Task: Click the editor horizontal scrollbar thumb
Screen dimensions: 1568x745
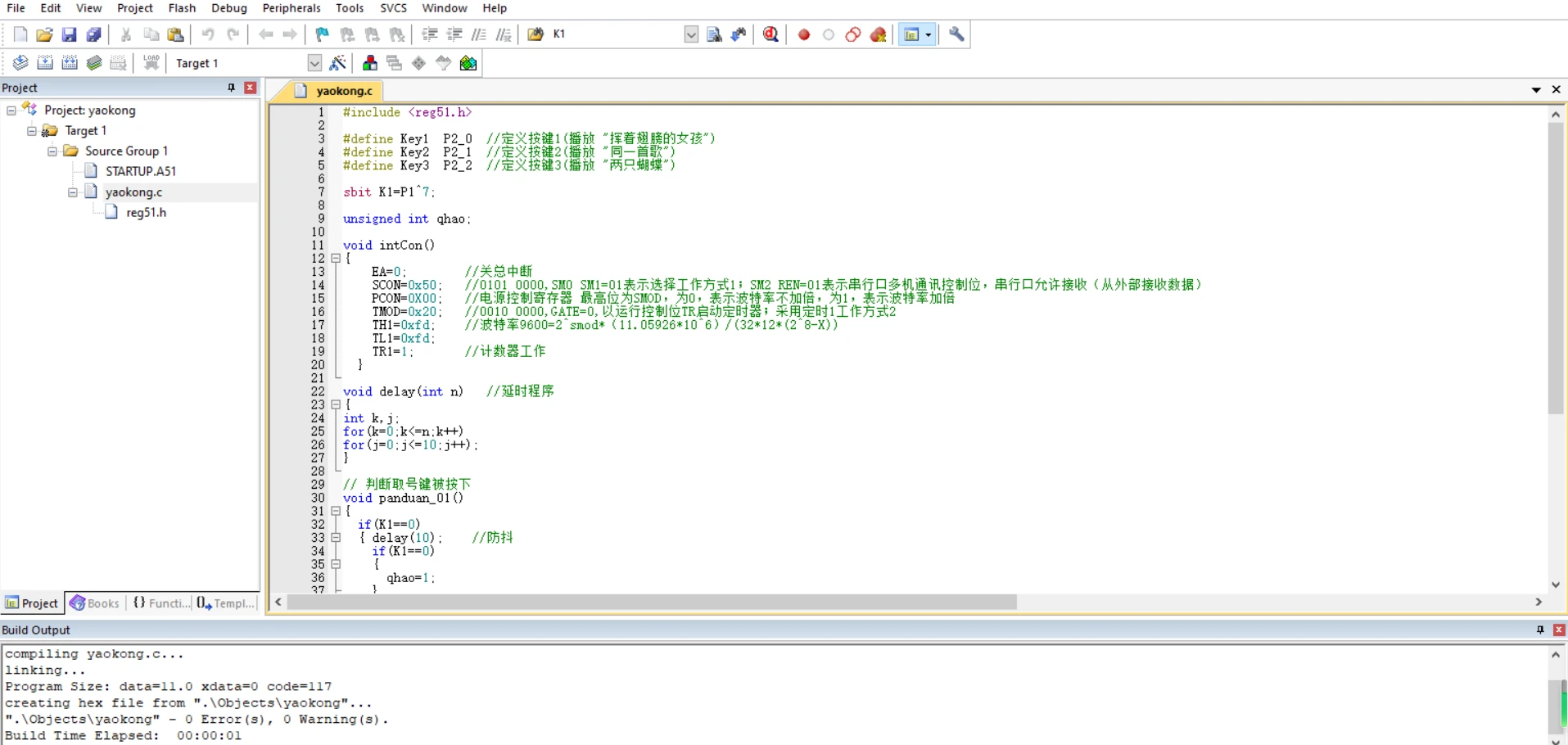Action: coord(652,603)
